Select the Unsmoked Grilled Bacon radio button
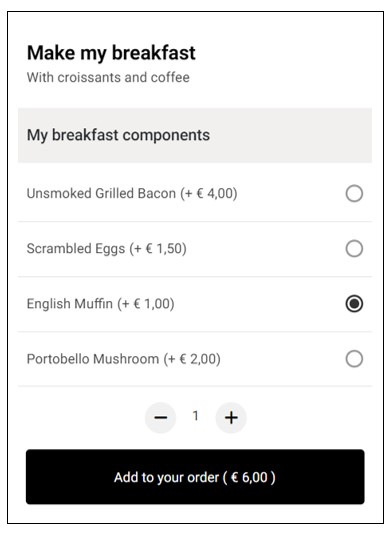The width and height of the screenshot is (390, 535). 354,193
